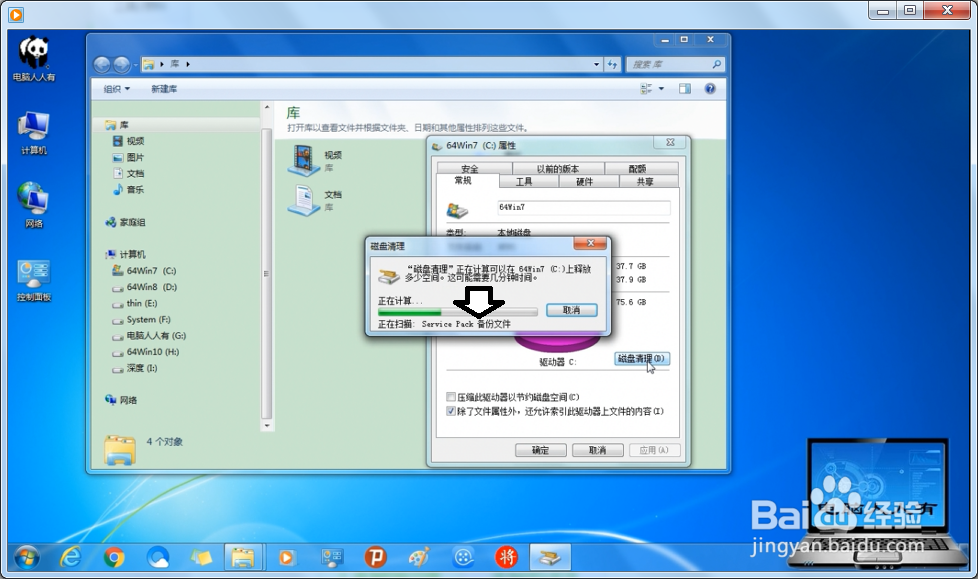Open Explorer help question mark icon
This screenshot has height=579, width=978.
point(710,89)
